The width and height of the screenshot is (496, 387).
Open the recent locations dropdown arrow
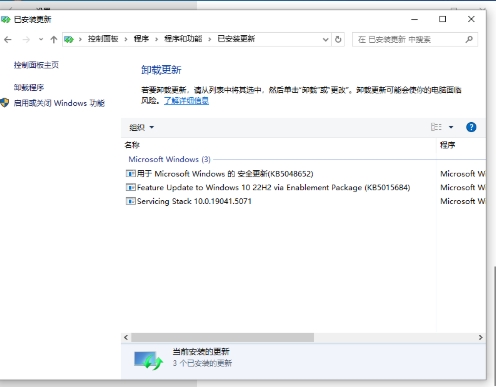(x=41, y=40)
